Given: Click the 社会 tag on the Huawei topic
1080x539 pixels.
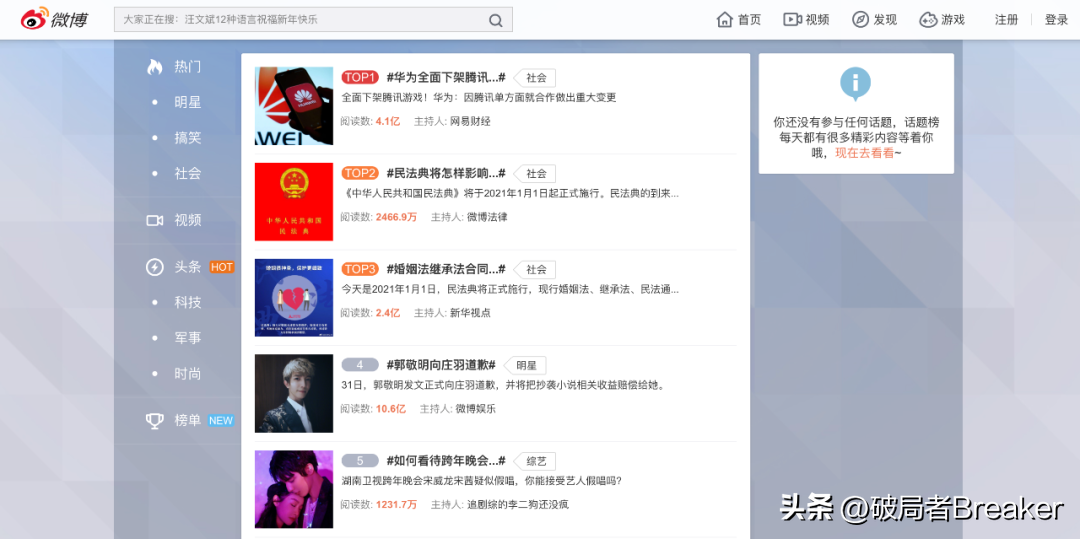Looking at the screenshot, I should pos(535,78).
